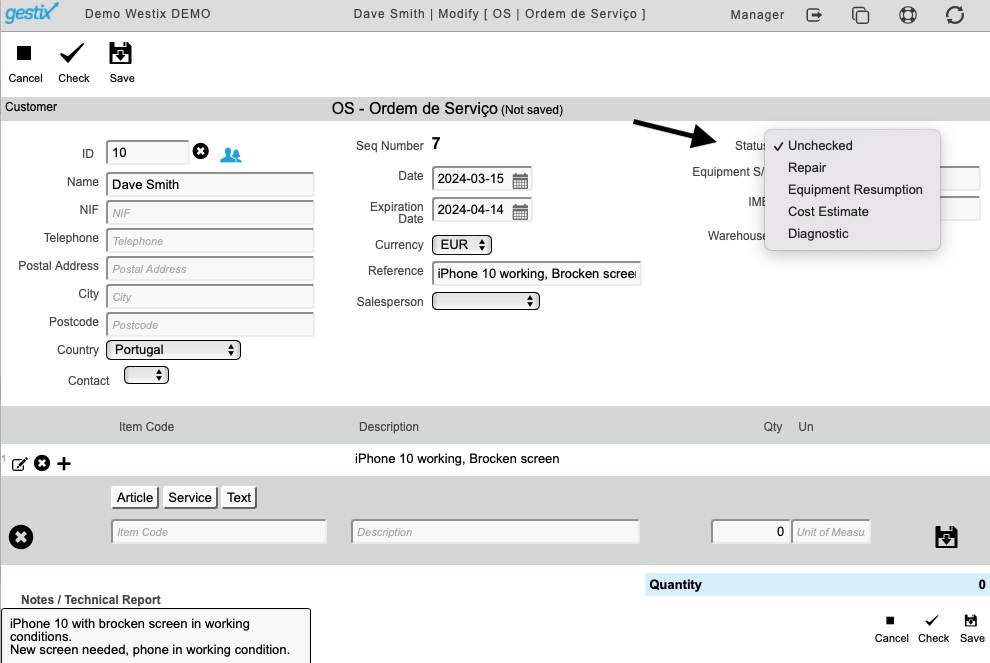Click the bottom Cancel square icon
Viewport: 990px width, 663px height.
pos(890,621)
